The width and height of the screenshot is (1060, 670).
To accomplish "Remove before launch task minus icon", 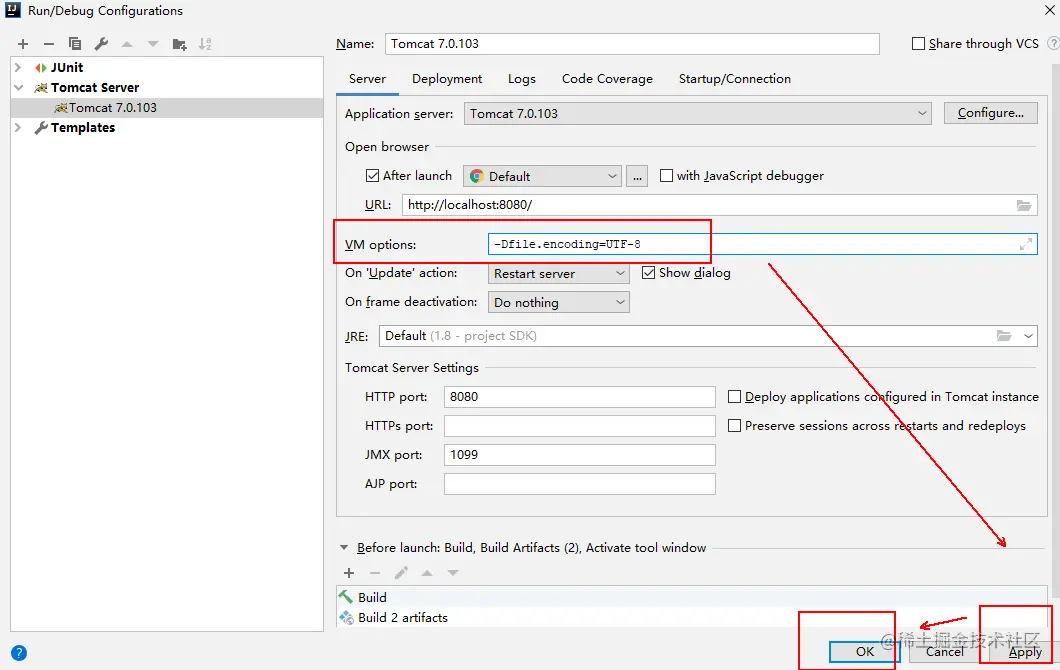I will point(375,573).
